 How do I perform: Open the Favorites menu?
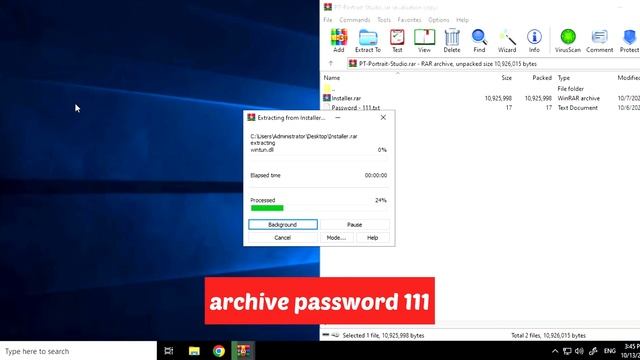point(409,20)
